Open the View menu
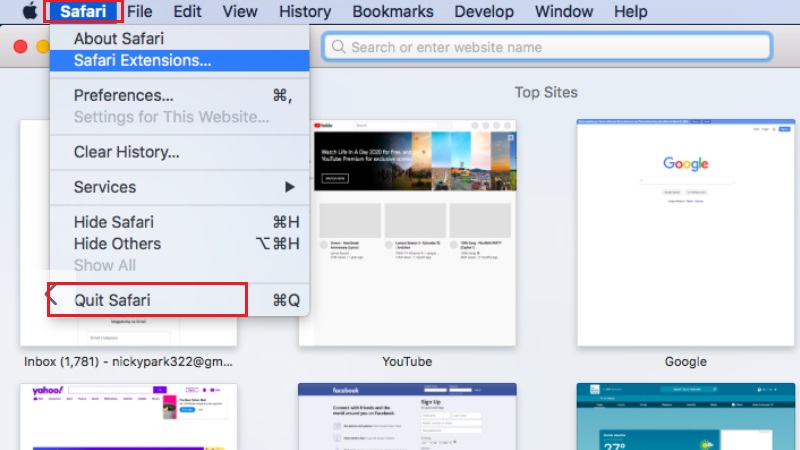800x450 pixels. 240,11
